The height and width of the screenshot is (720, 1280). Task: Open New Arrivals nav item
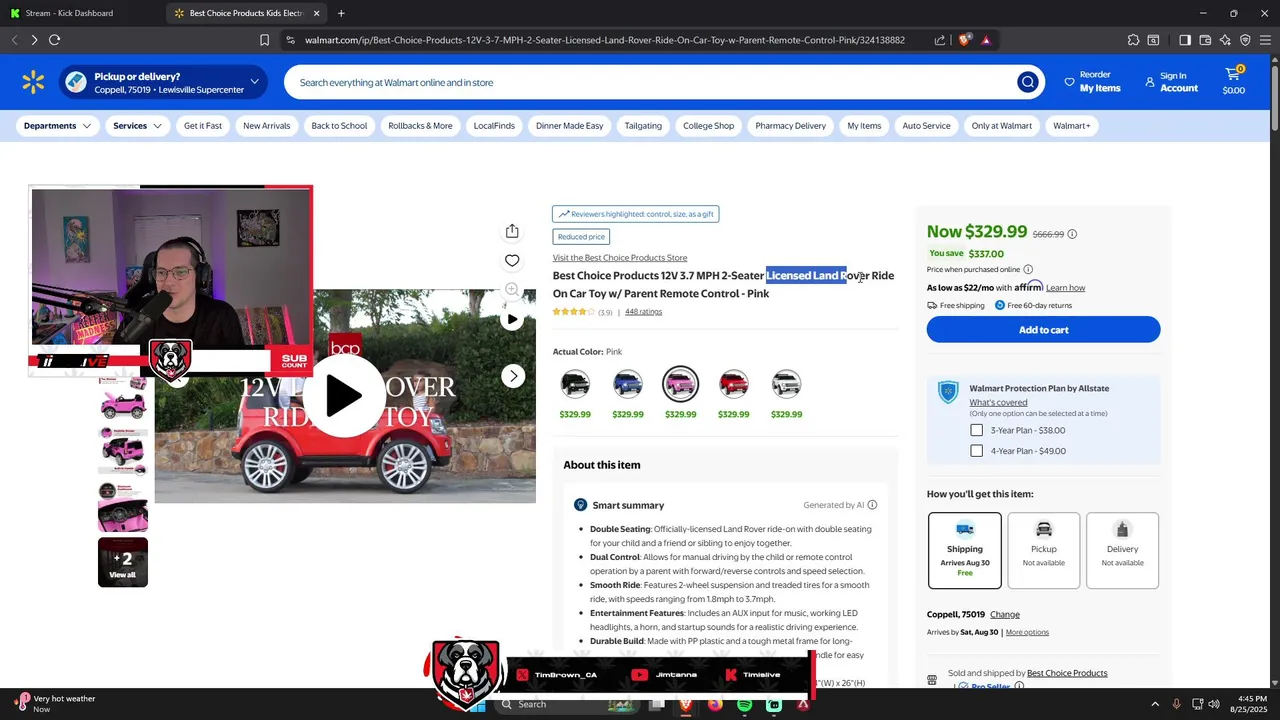267,126
